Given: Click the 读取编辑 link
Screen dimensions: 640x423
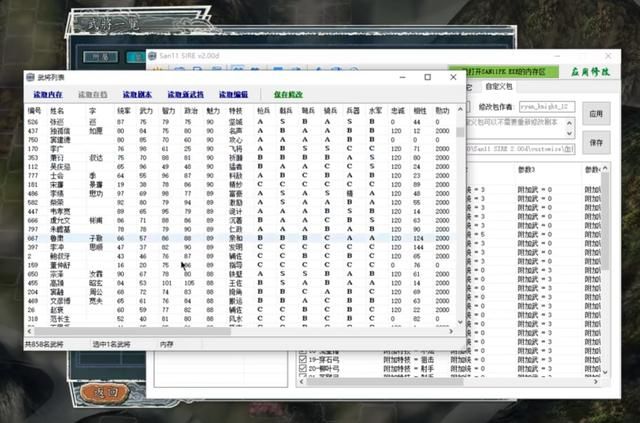Looking at the screenshot, I should 233,95.
